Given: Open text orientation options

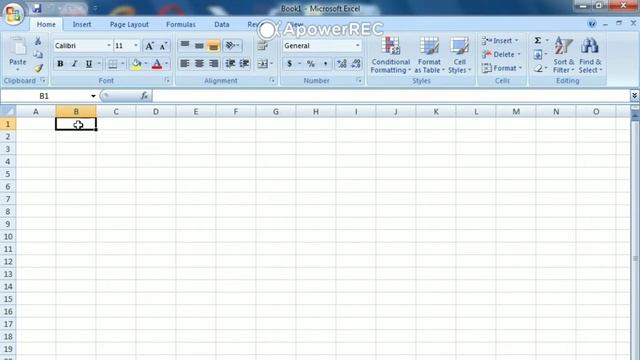Looking at the screenshot, I should click(x=232, y=45).
